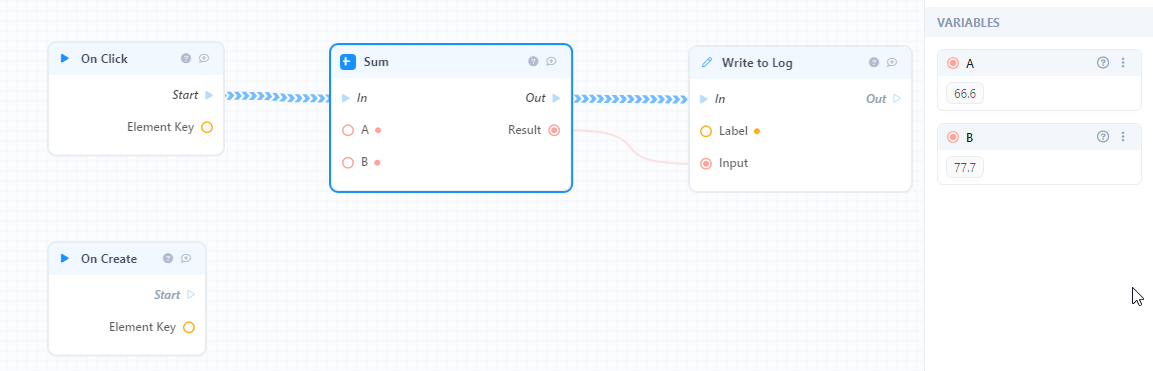This screenshot has width=1153, height=371.
Task: Click the Out arrow on Write to Log
Action: 896,98
